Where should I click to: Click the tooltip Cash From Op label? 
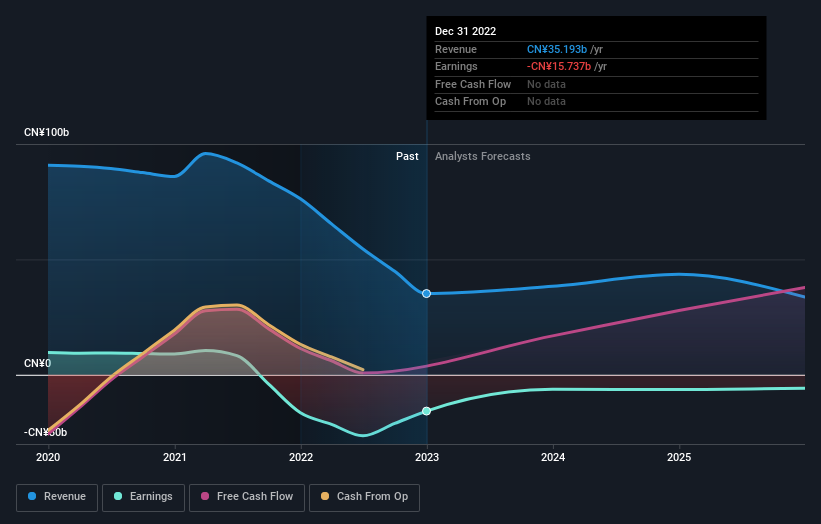coord(470,102)
